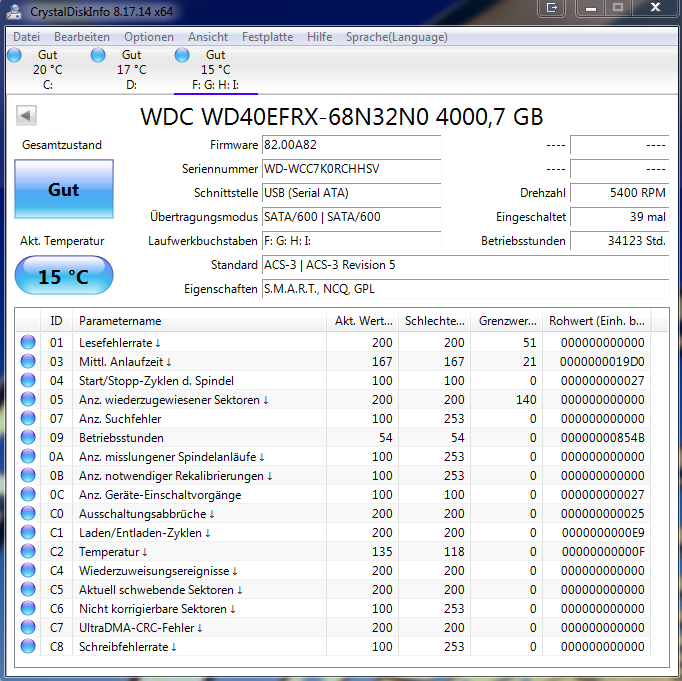Image resolution: width=682 pixels, height=681 pixels.
Task: Click the blue status orb above D:
Action: coord(98,55)
